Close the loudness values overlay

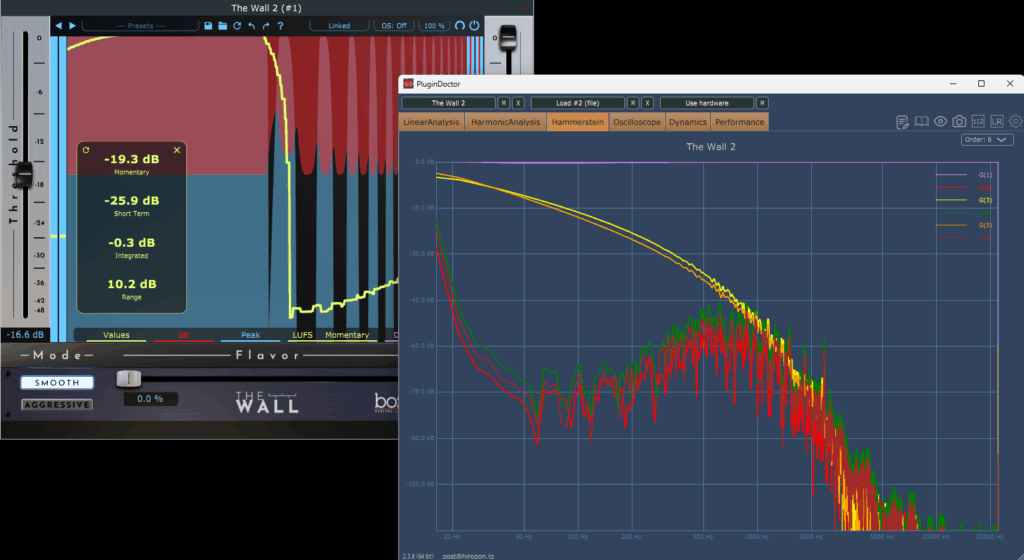tap(177, 149)
